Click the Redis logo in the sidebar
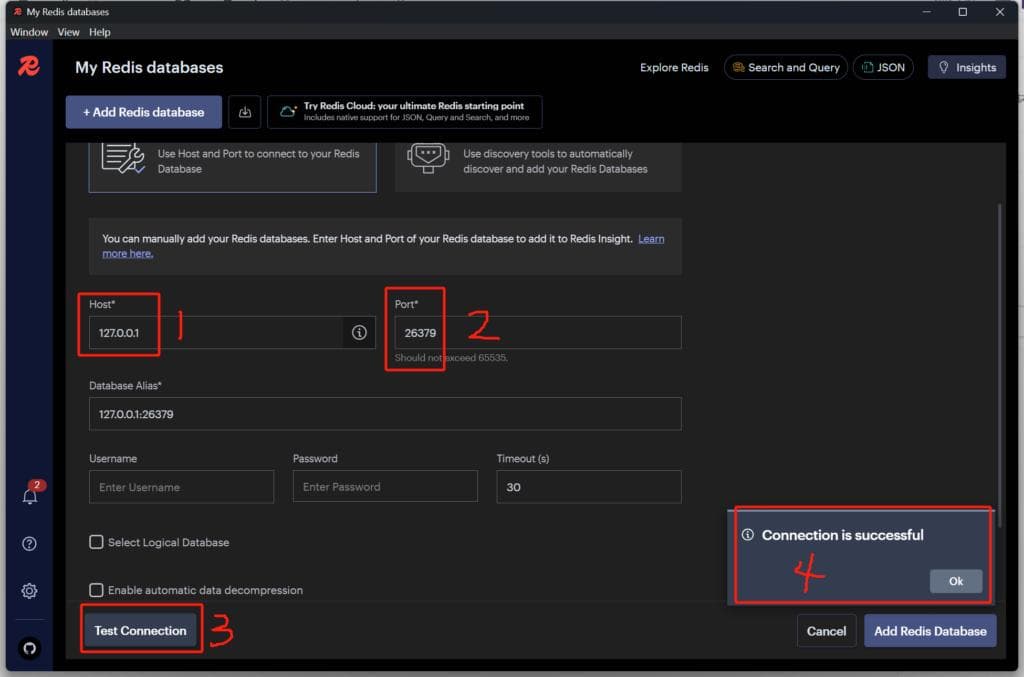This screenshot has height=677, width=1024. click(x=29, y=66)
